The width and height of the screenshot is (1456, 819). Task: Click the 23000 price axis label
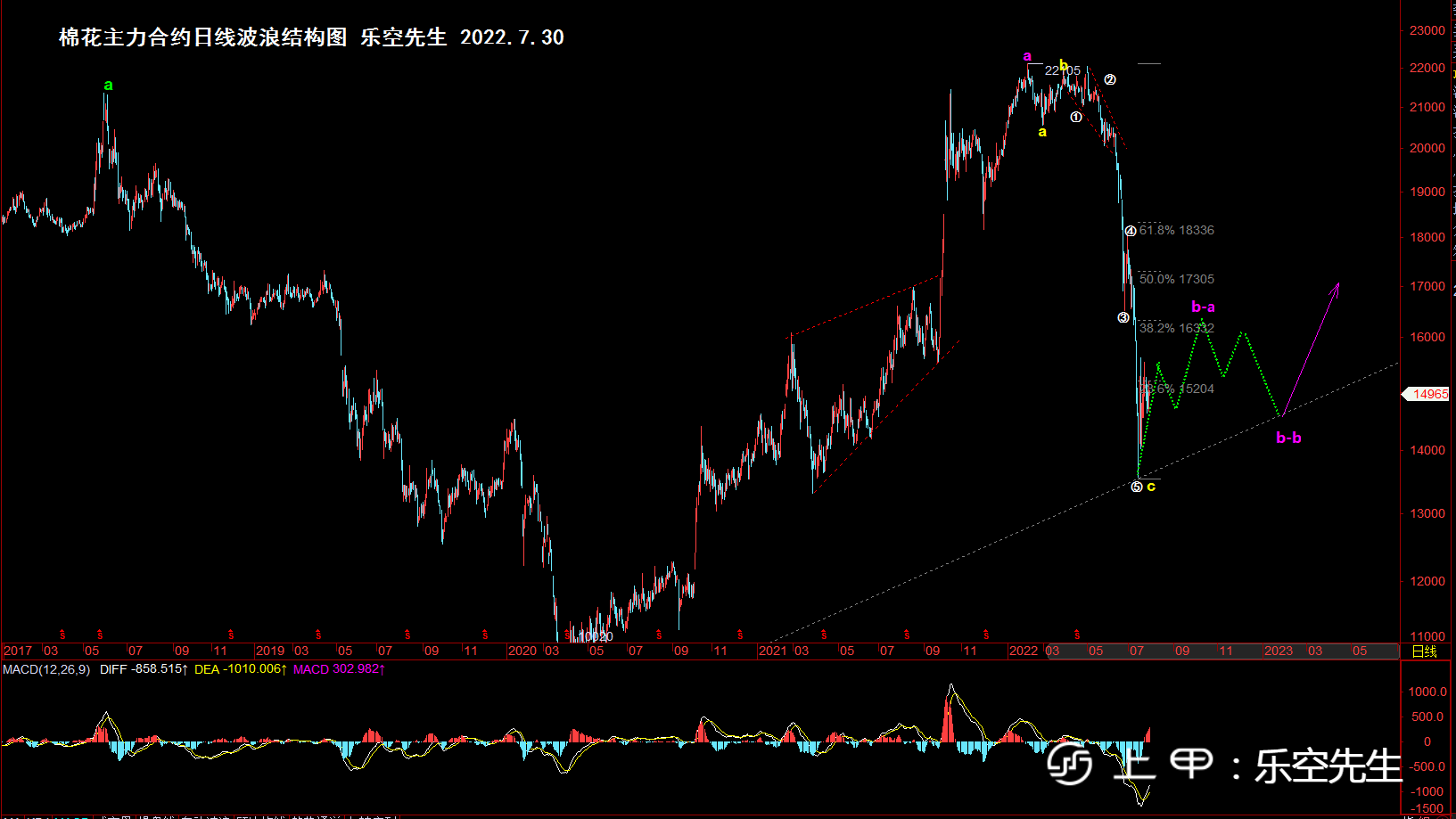1427,30
